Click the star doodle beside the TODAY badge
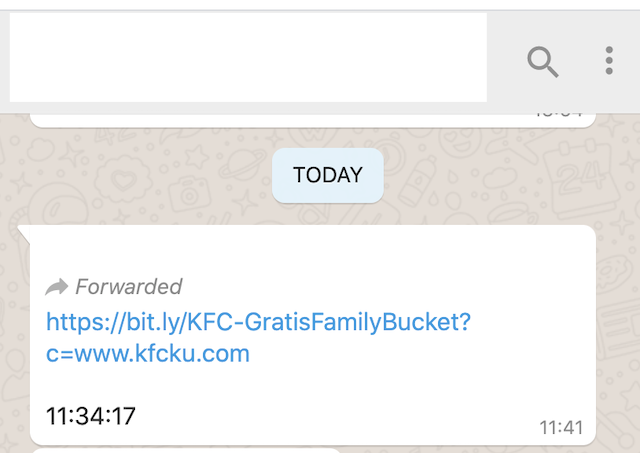Screen dimensions: 640x453 (x=243, y=204)
